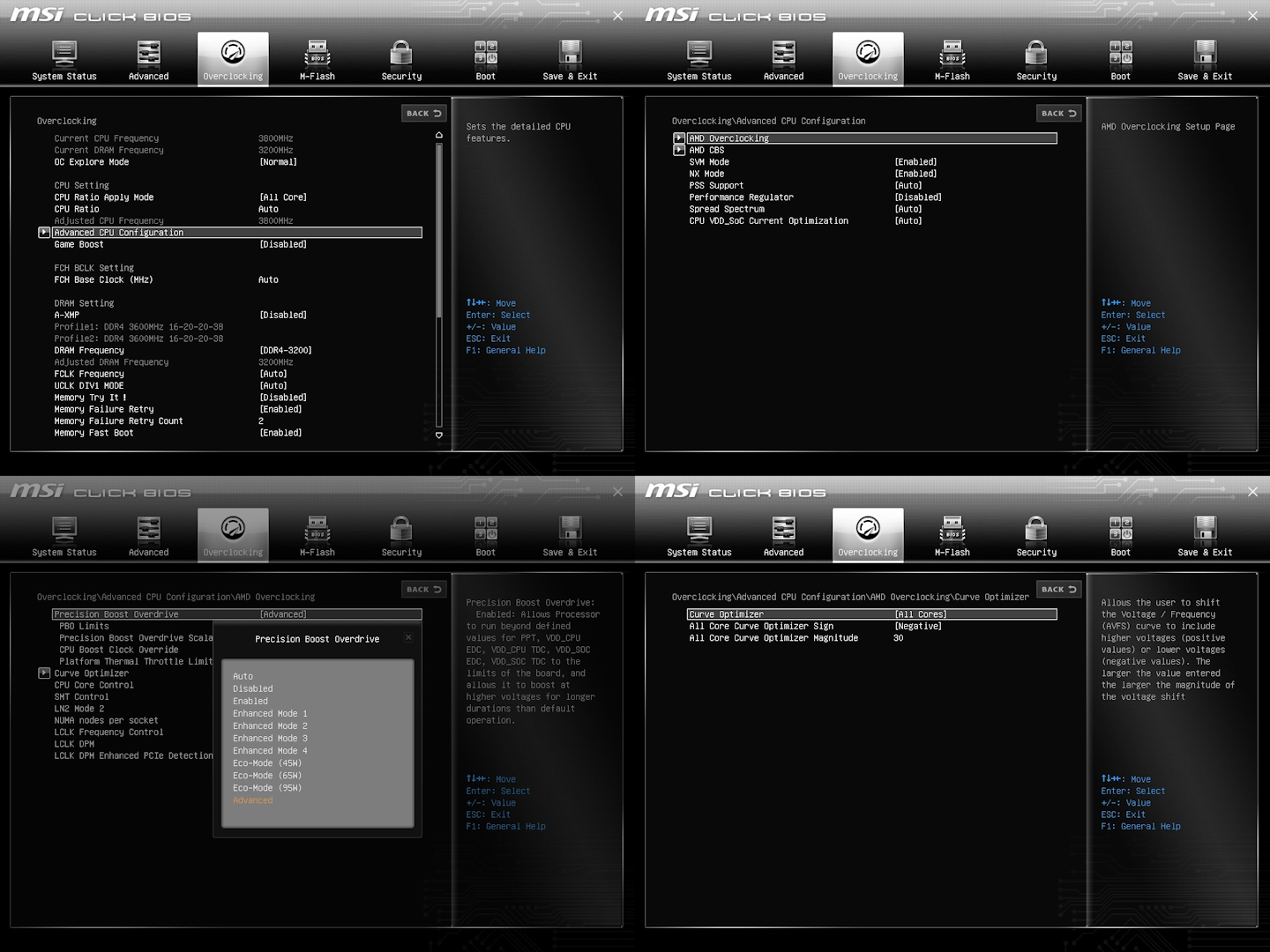Select All Core Curve Optimizer Magnitude value 30

[898, 638]
